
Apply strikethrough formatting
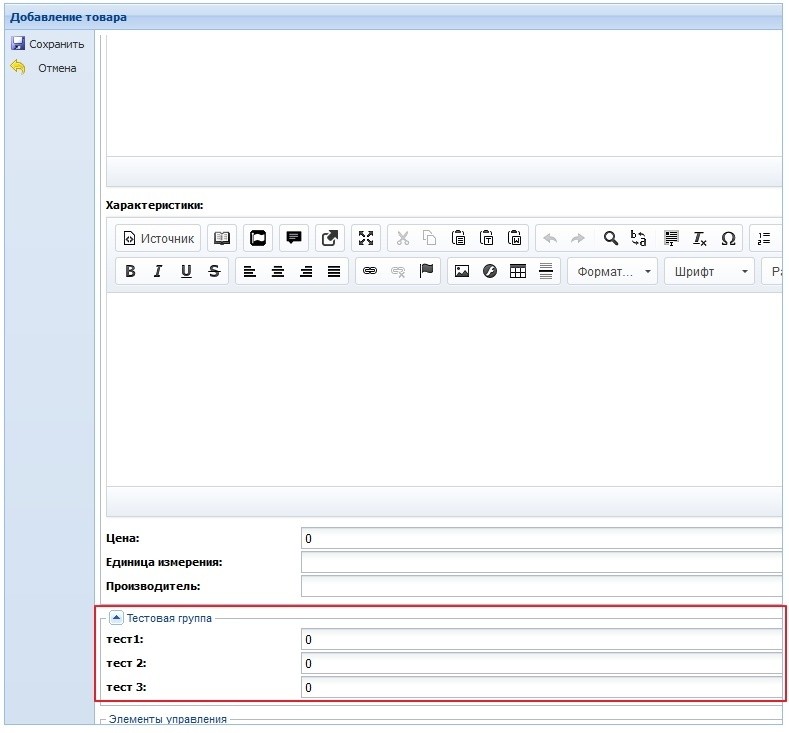pyautogui.click(x=214, y=271)
